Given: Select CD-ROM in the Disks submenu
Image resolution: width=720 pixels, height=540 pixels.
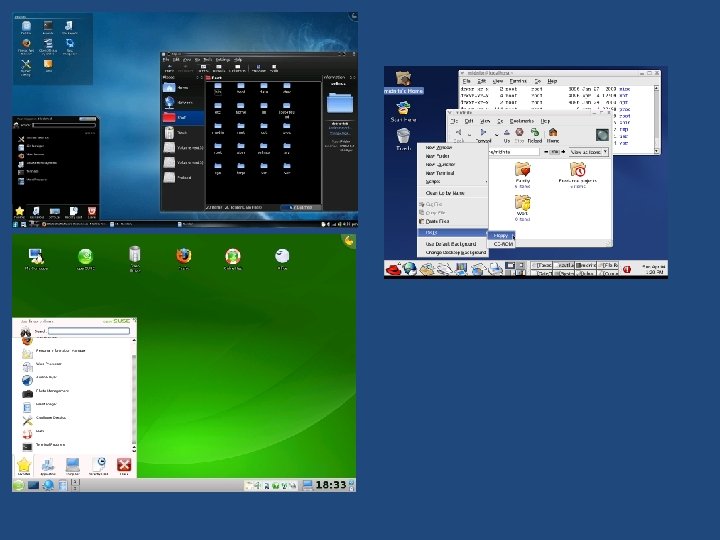Looking at the screenshot, I should [x=503, y=244].
